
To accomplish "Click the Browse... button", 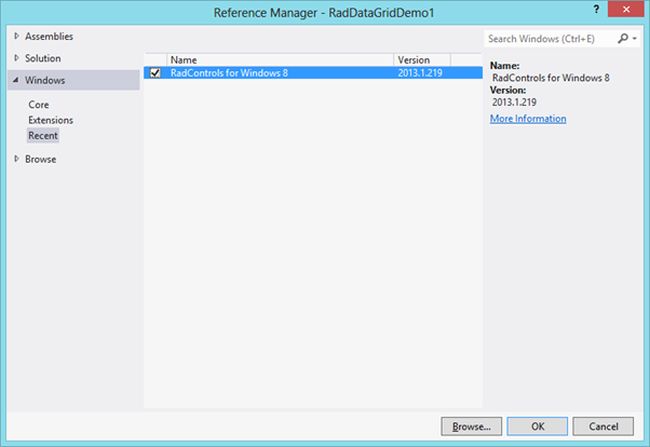I will (471, 426).
